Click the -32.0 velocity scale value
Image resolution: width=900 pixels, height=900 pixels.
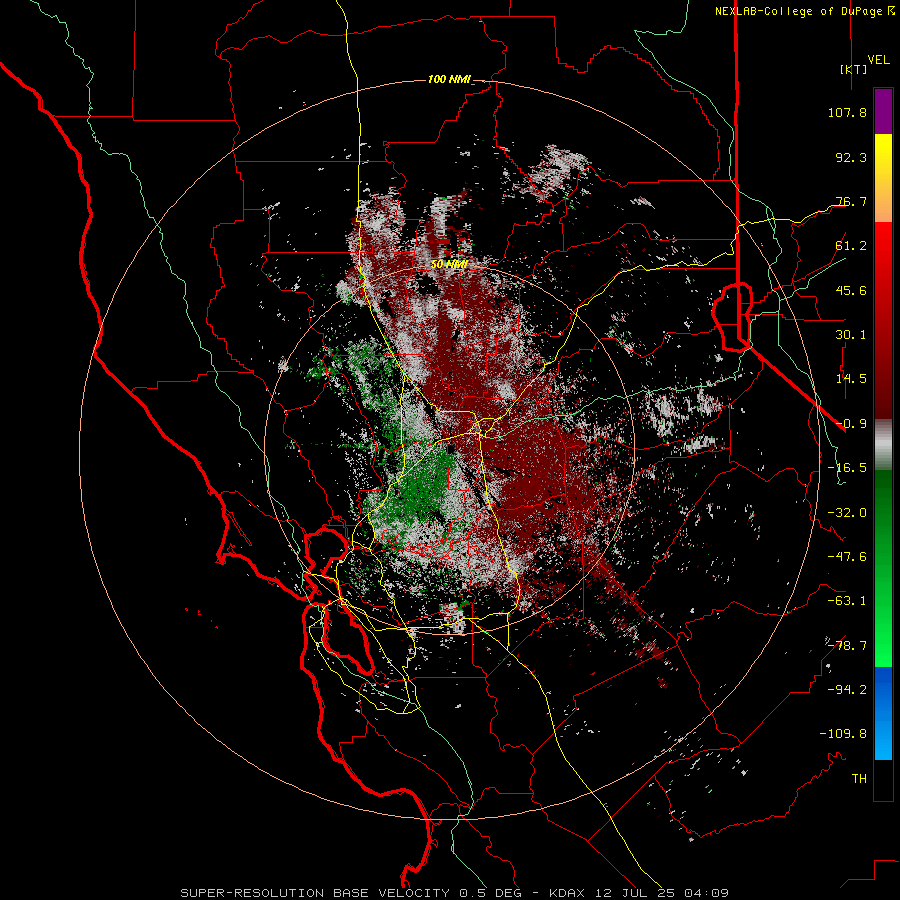[x=847, y=513]
